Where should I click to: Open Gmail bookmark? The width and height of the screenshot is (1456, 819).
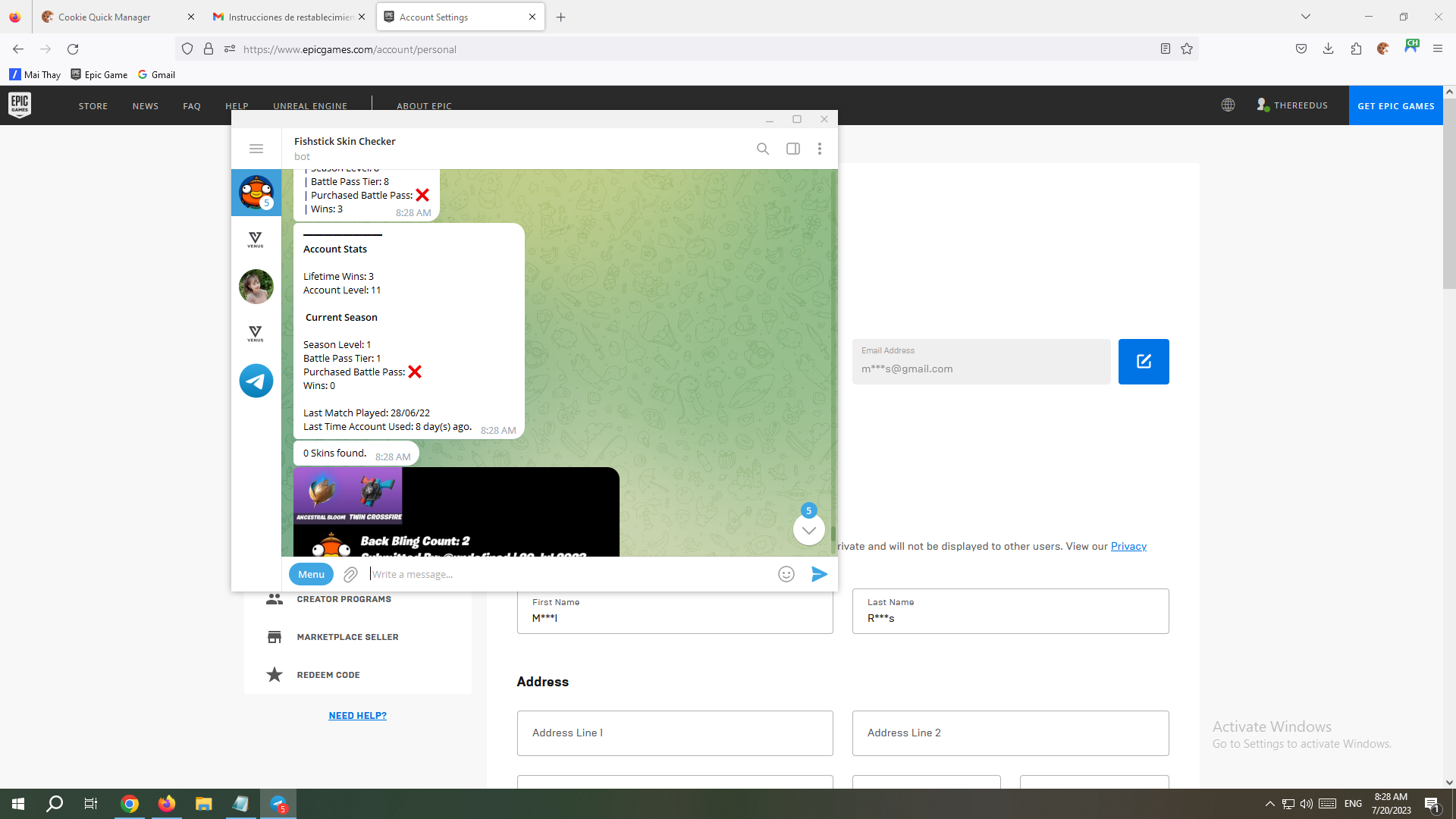[156, 74]
